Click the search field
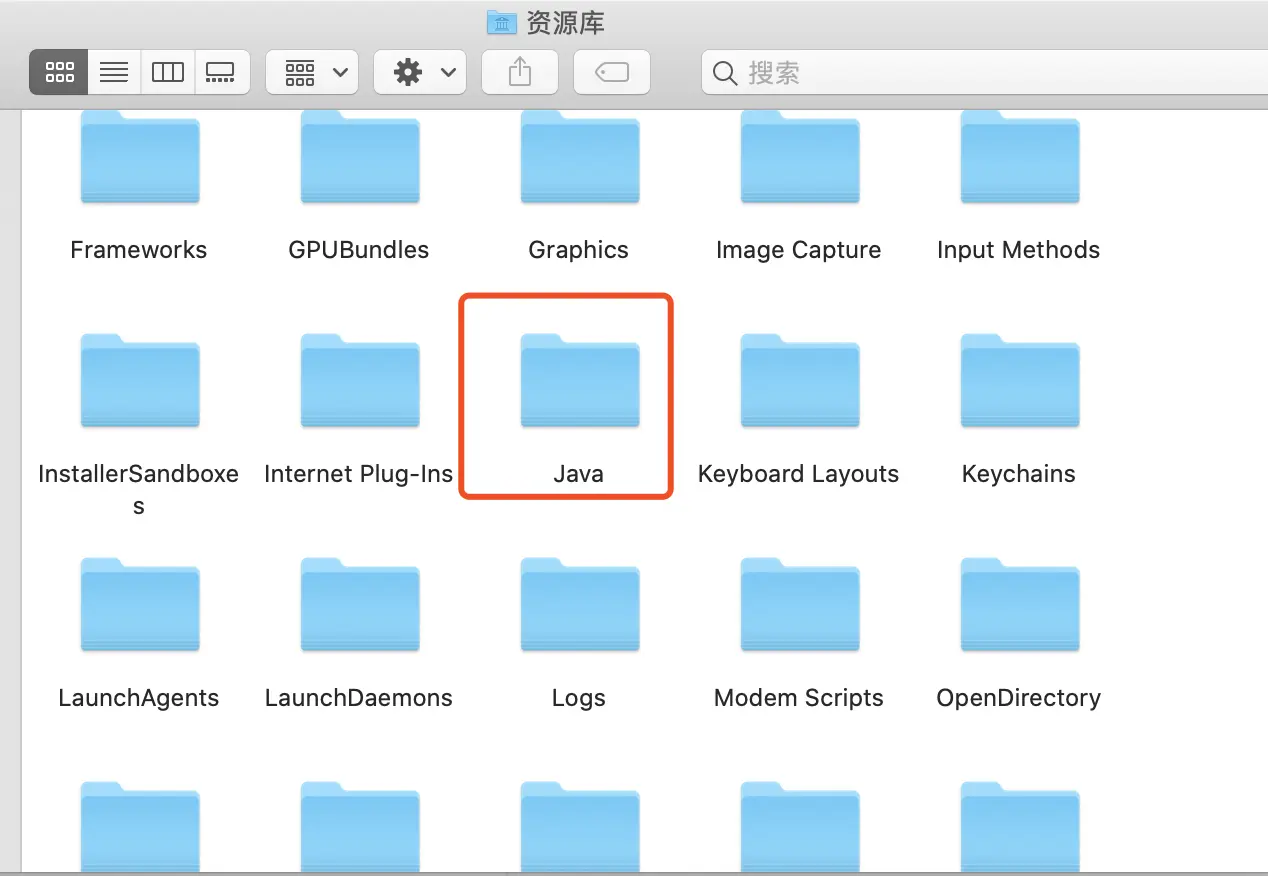 pos(985,72)
